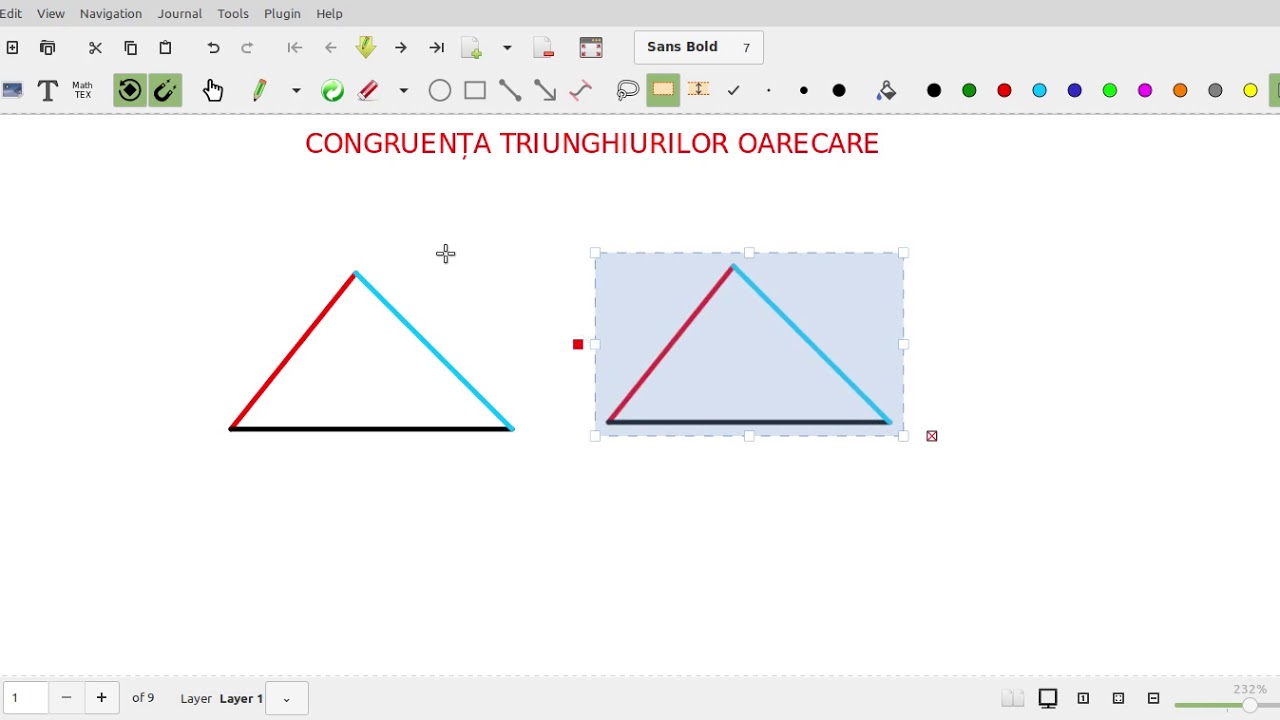The height and width of the screenshot is (720, 1280).
Task: Delete the current page icon
Action: 544,47
